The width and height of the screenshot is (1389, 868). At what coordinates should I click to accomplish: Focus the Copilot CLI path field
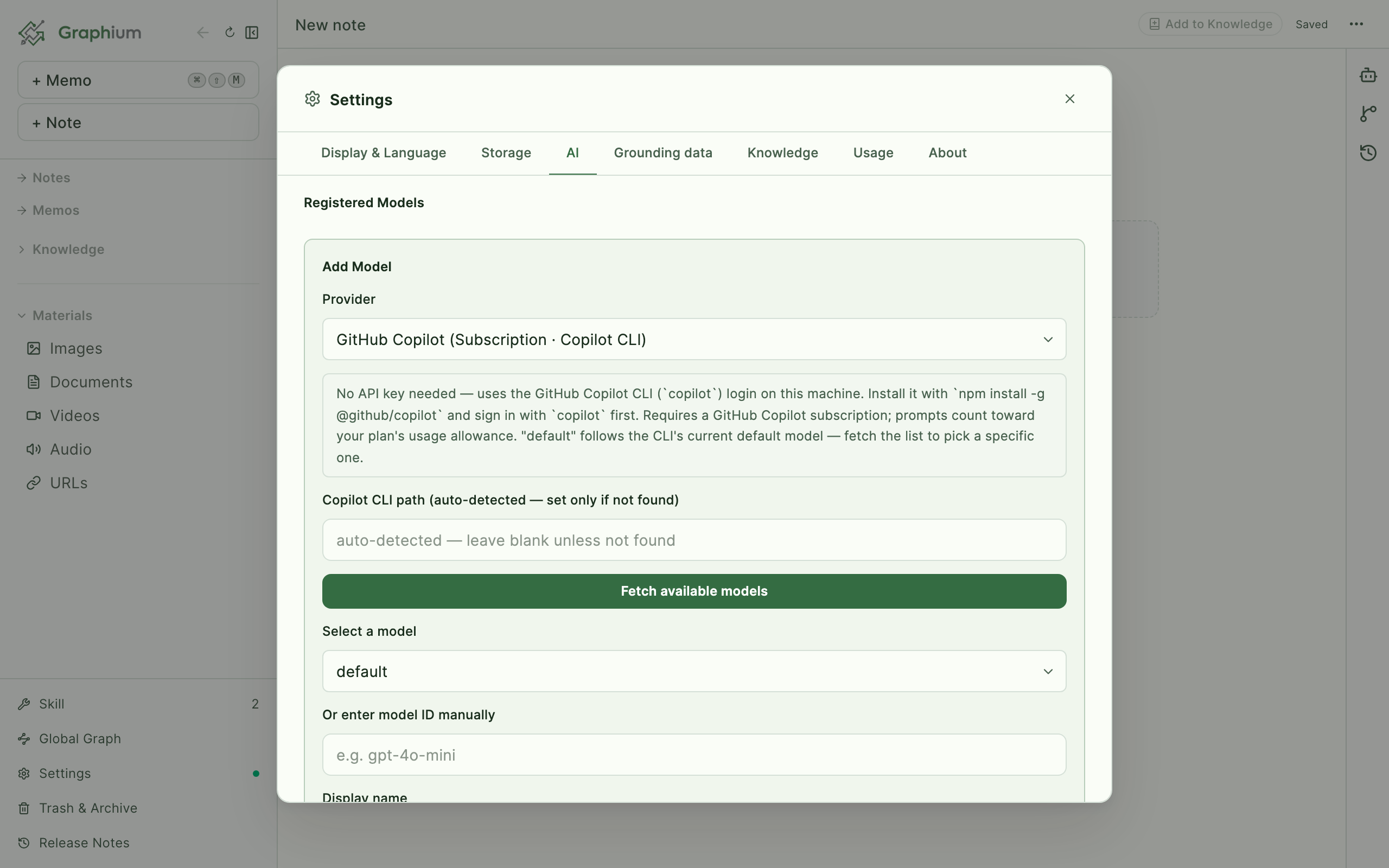tap(694, 540)
